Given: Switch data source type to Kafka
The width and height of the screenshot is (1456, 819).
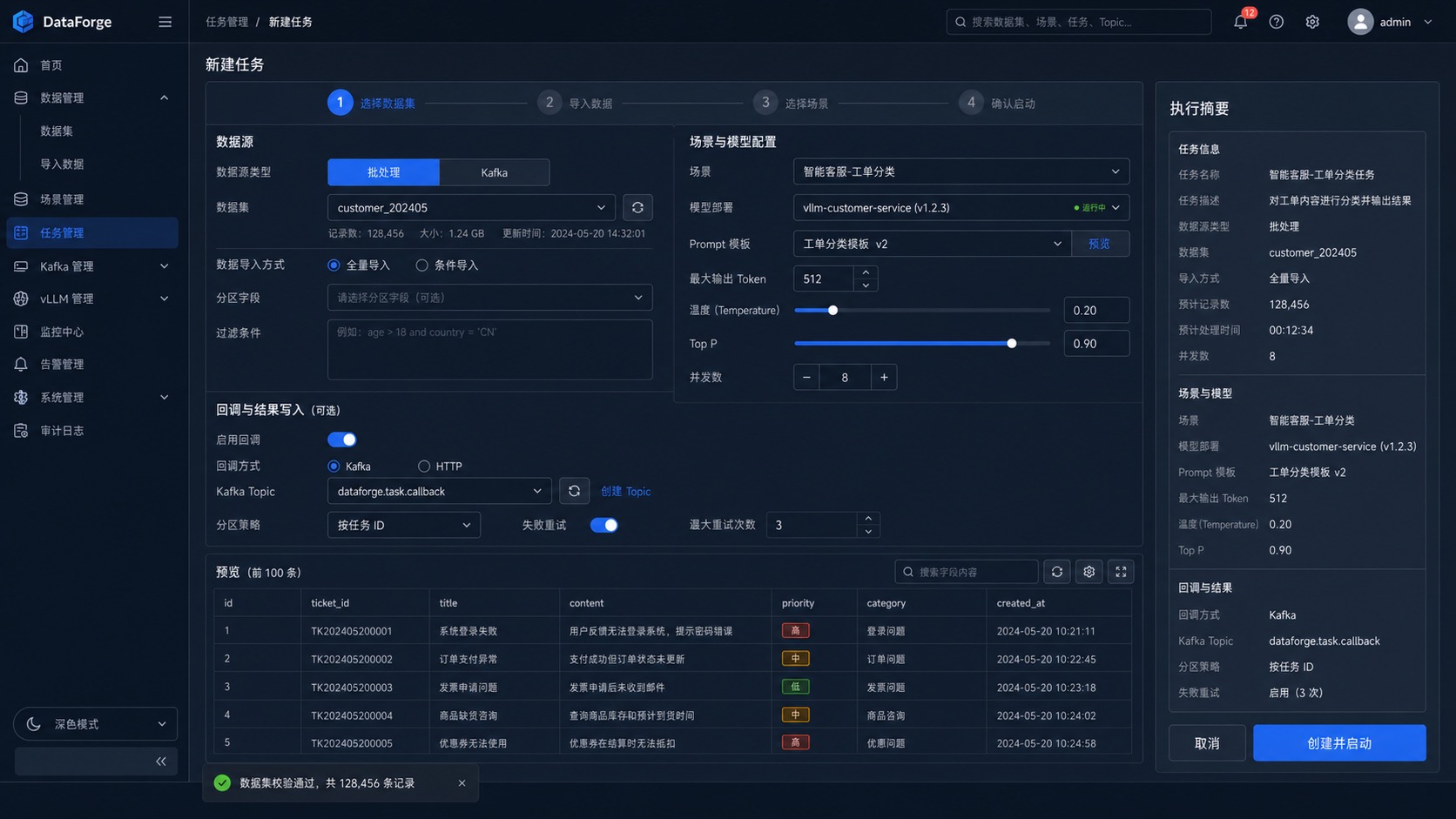Looking at the screenshot, I should [494, 172].
